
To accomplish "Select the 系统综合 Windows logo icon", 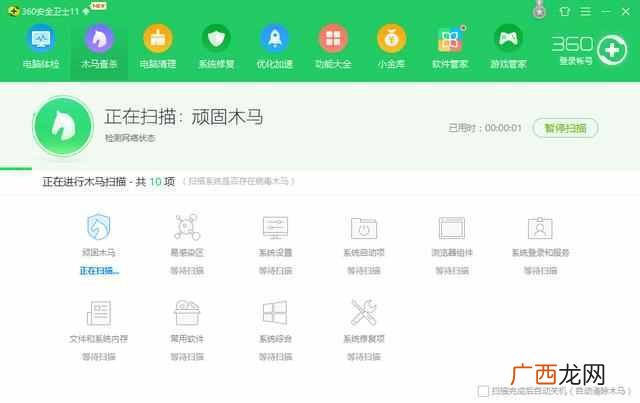I will click(x=275, y=313).
